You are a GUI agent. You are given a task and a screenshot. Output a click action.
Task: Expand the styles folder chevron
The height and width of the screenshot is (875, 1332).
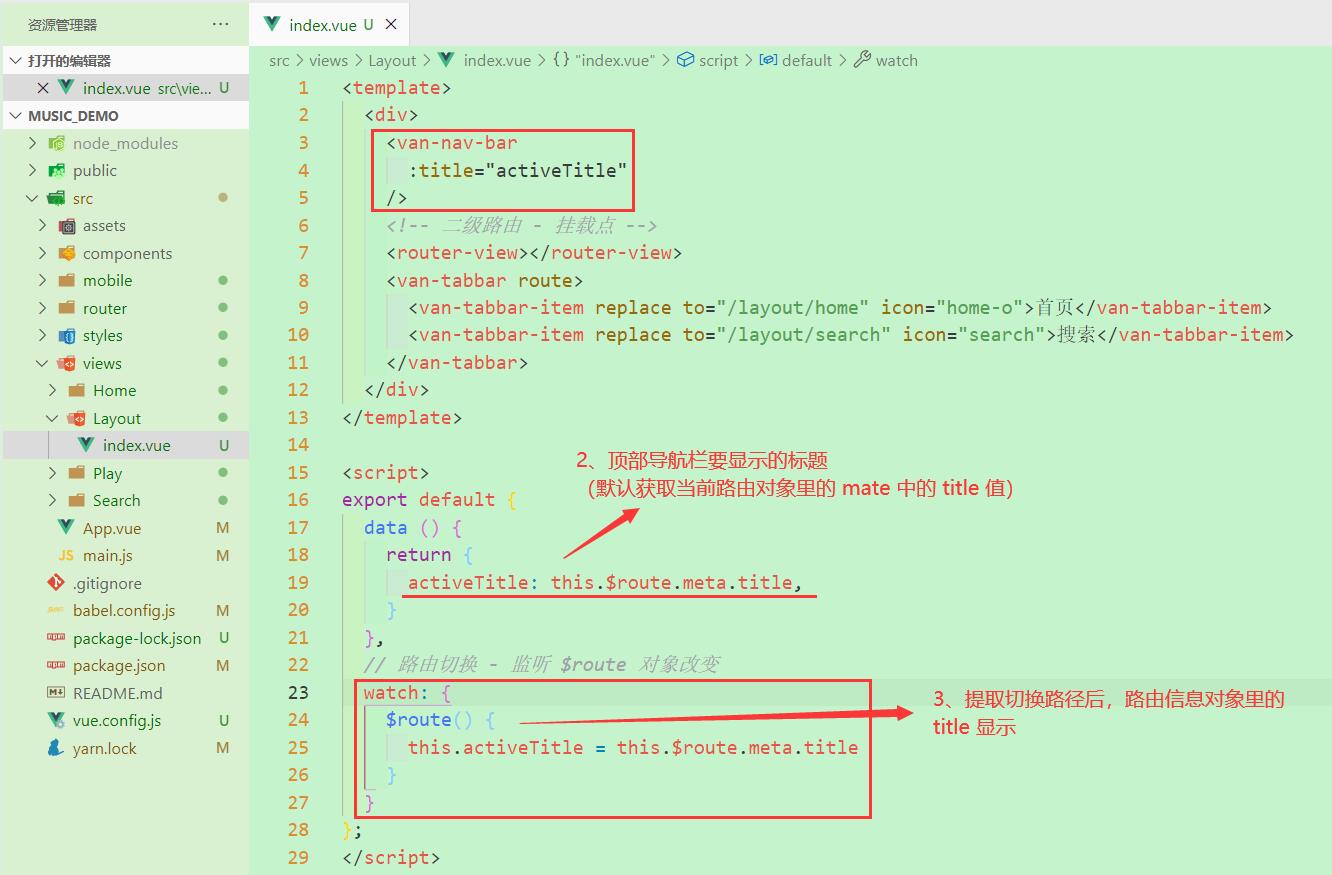tap(42, 336)
